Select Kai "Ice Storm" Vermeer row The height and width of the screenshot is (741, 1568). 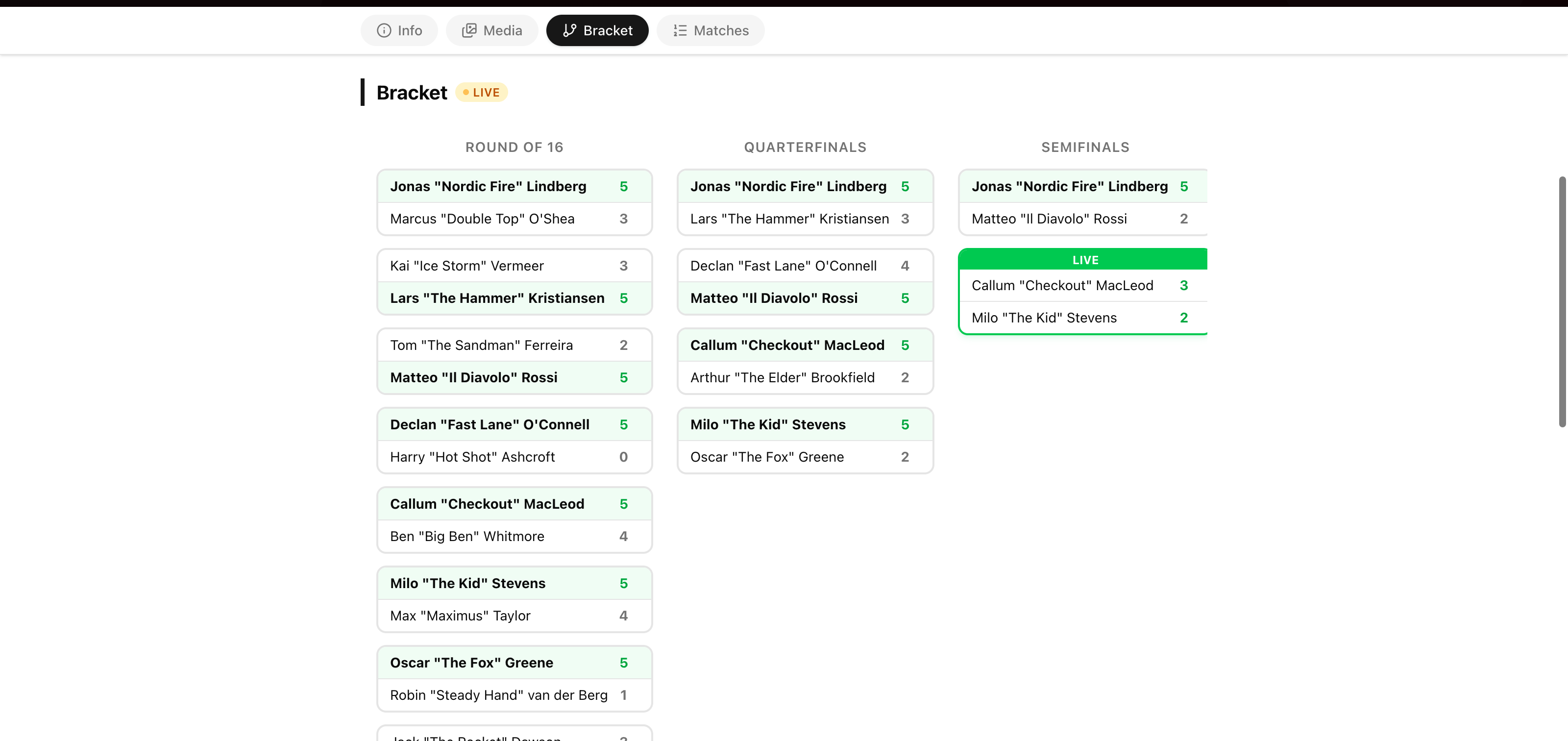coord(514,266)
